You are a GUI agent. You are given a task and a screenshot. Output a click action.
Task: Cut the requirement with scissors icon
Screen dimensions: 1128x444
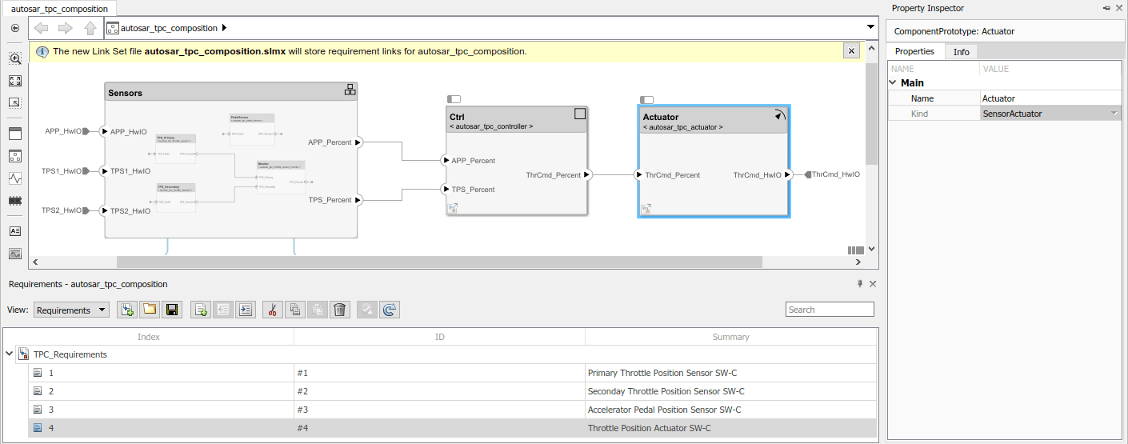pos(273,310)
